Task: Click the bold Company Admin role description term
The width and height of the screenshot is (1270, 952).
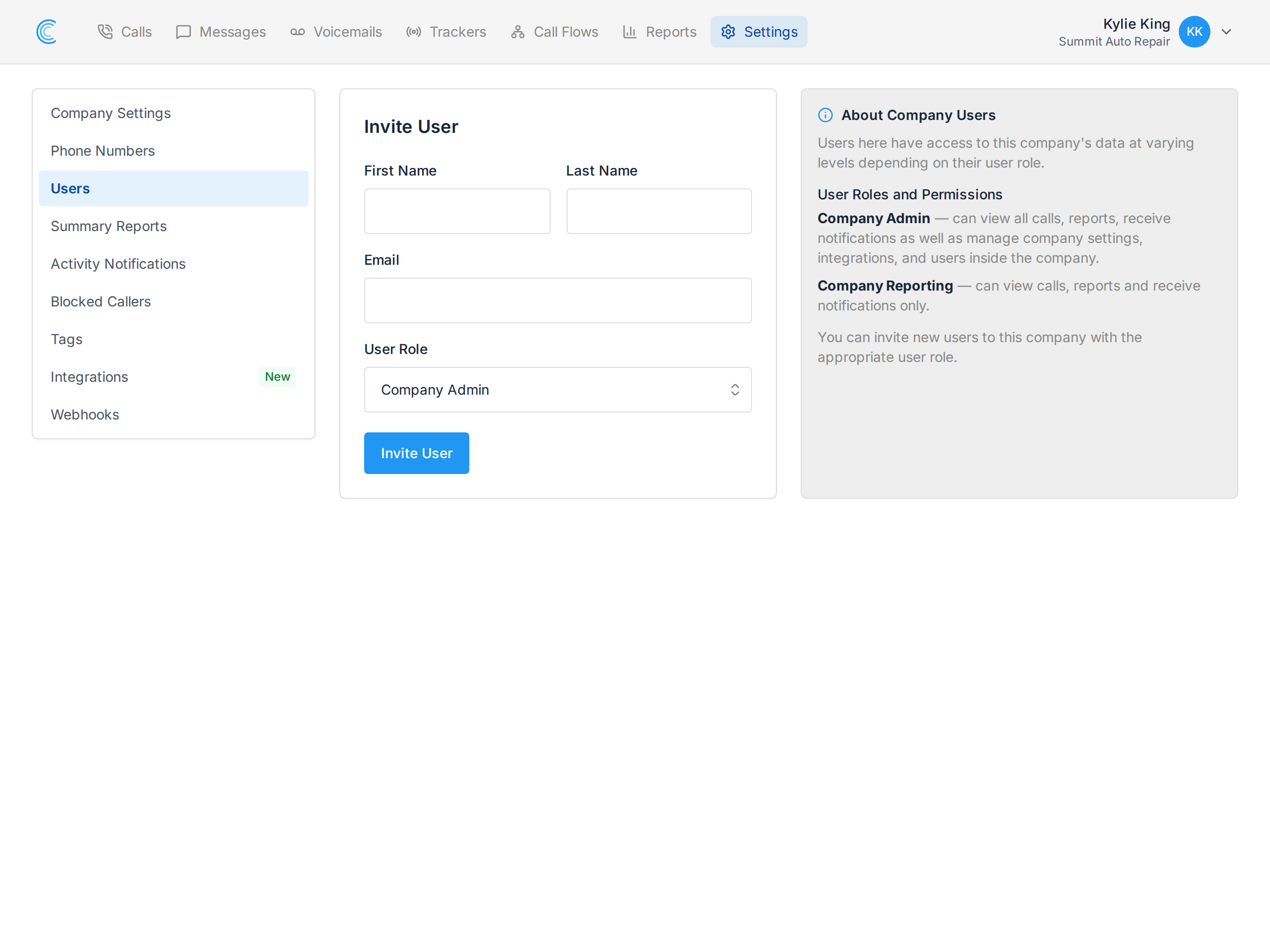Action: pos(873,219)
